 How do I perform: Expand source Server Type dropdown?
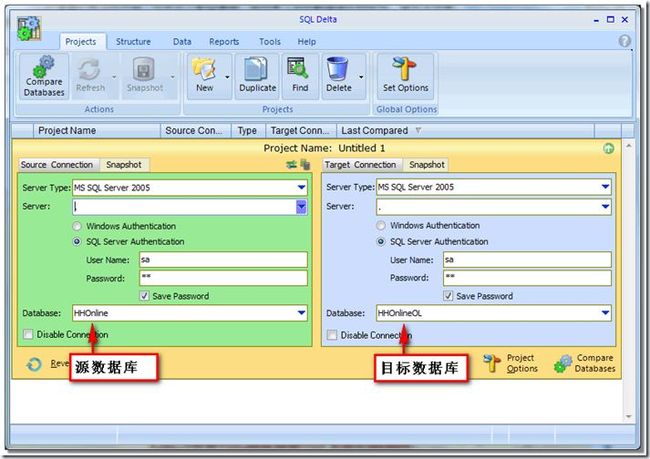(301, 188)
